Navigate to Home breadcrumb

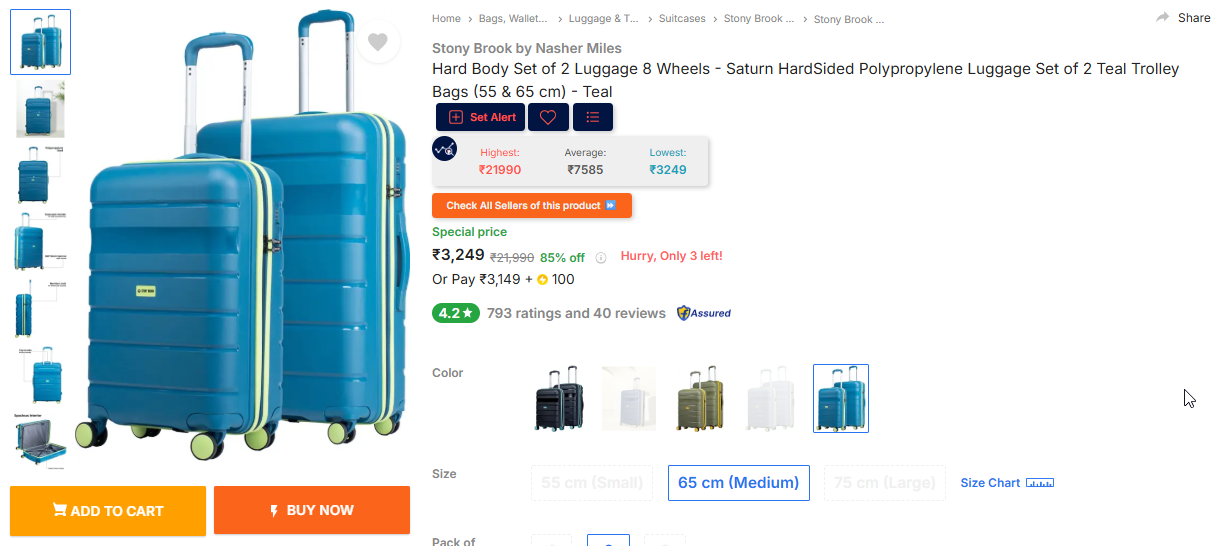point(446,19)
